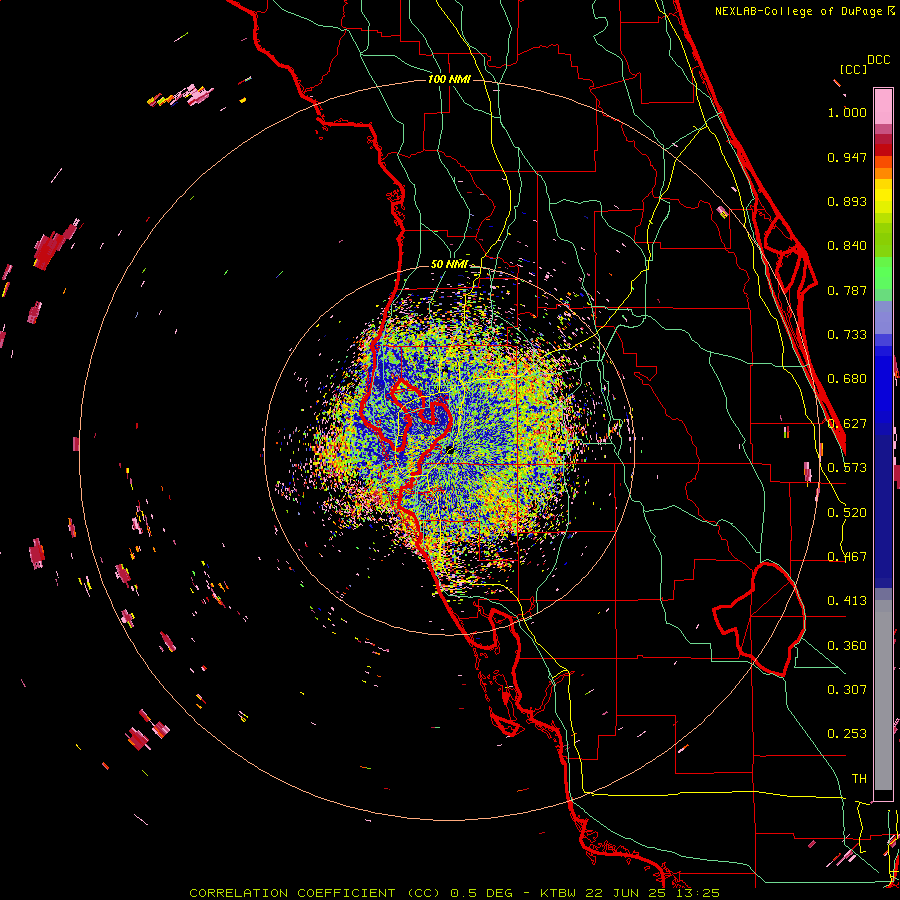Click the 0.520 scale value

coord(847,513)
